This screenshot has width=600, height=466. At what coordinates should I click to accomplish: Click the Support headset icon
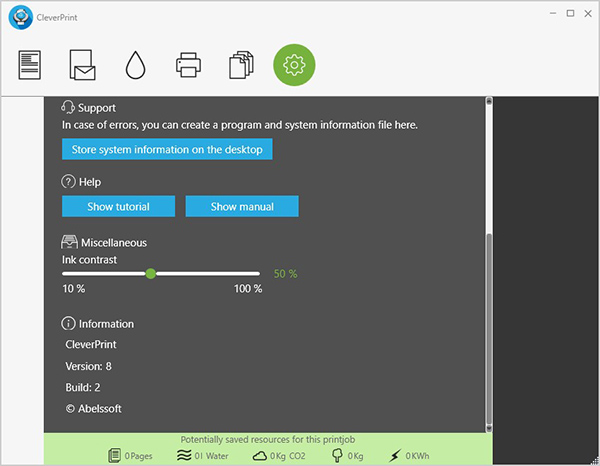click(68, 107)
